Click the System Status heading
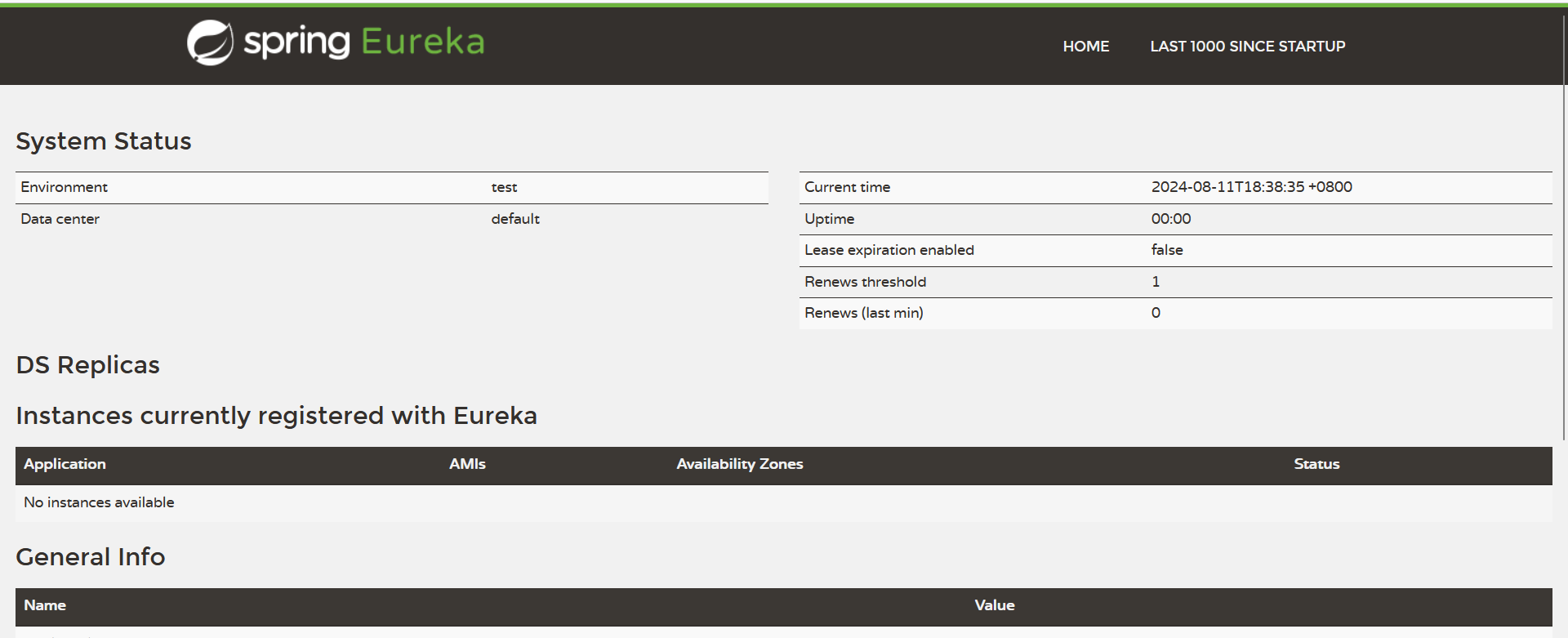 click(x=104, y=141)
